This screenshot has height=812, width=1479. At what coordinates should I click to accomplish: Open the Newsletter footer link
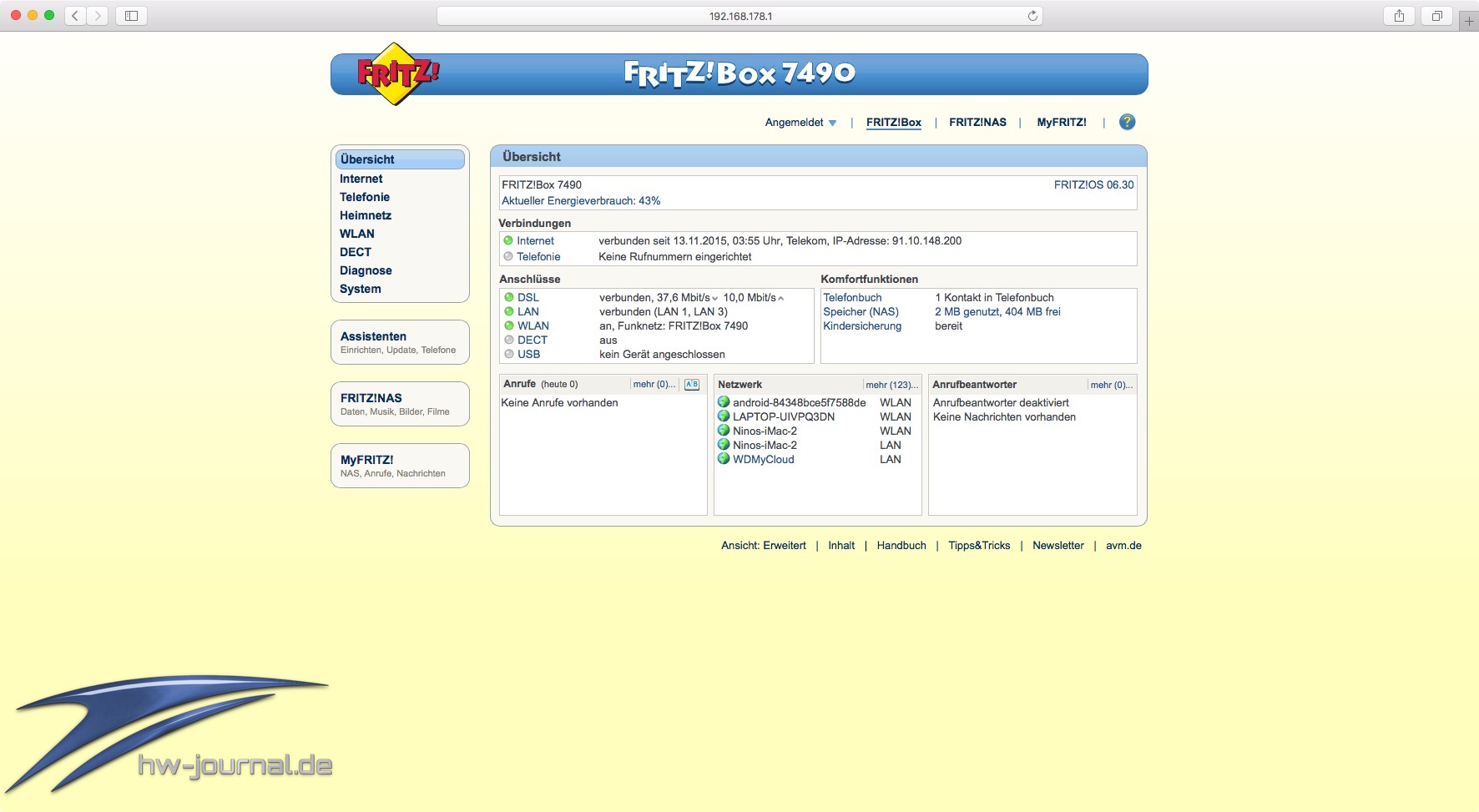coord(1058,545)
